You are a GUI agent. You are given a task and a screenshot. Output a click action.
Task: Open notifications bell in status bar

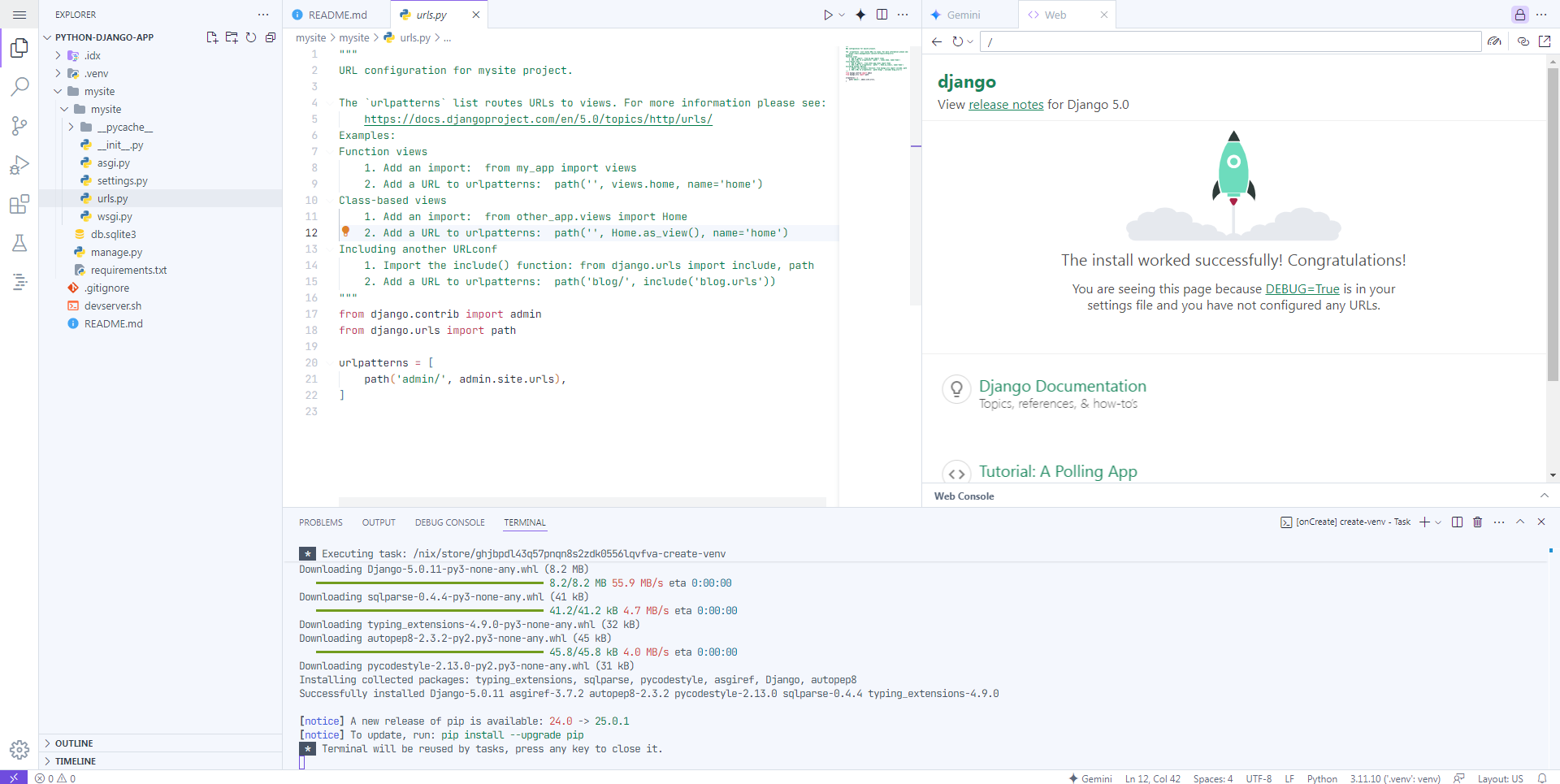[1541, 778]
